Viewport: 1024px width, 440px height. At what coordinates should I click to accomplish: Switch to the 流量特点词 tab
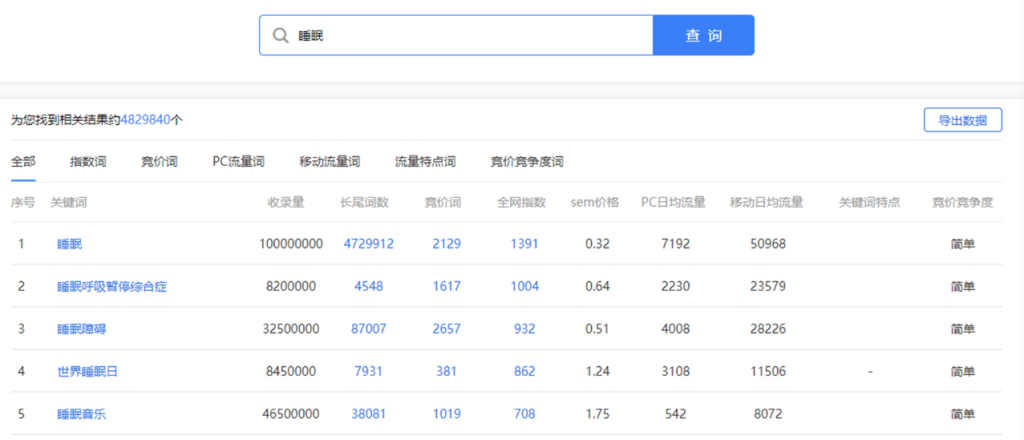point(424,162)
